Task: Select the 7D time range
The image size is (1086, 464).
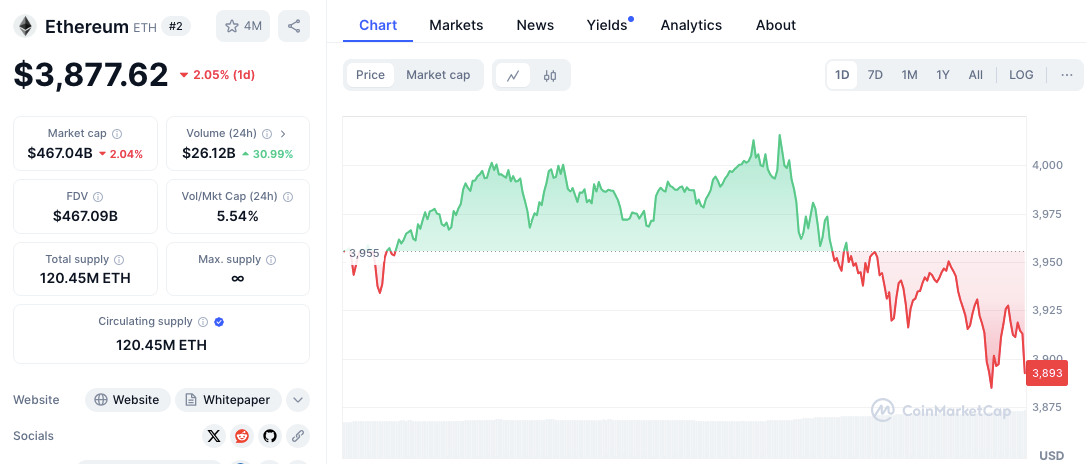Action: (875, 75)
